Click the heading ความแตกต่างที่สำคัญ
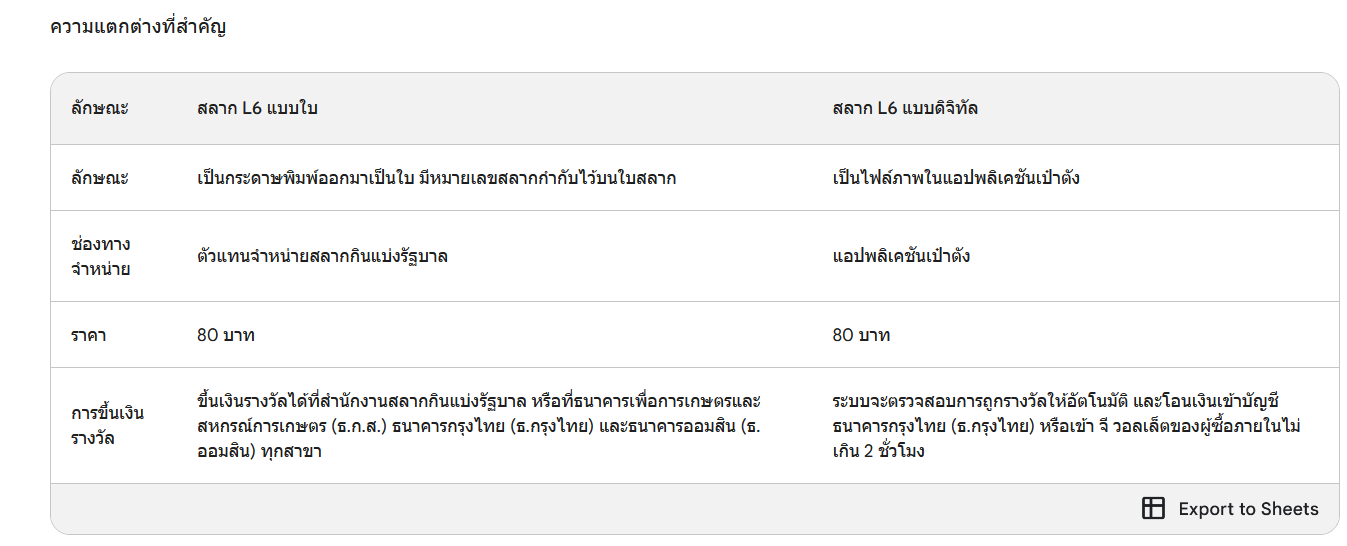Image resolution: width=1347 pixels, height=546 pixels. click(138, 27)
